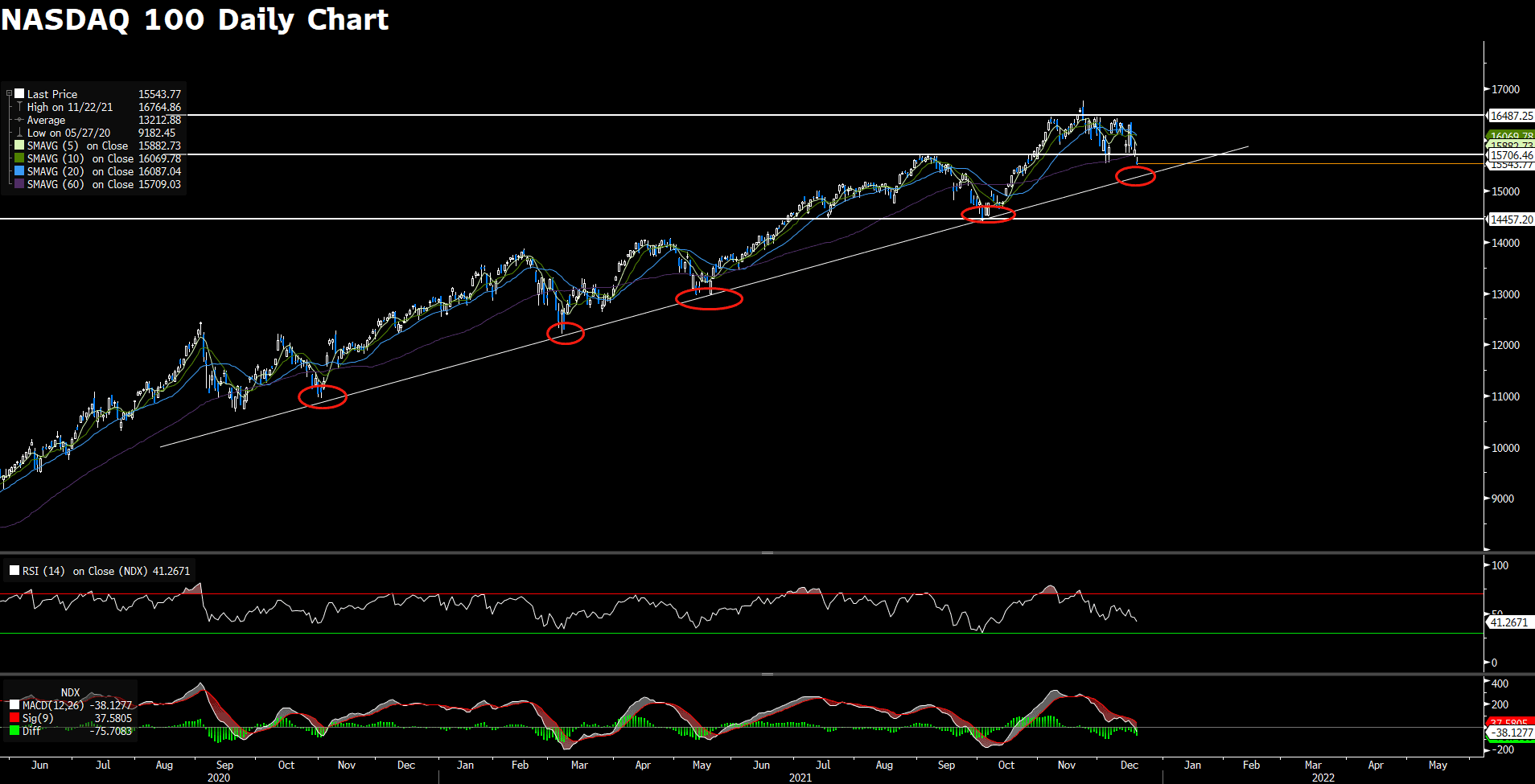Click the High on 11/22/21 marker icon

point(19,106)
